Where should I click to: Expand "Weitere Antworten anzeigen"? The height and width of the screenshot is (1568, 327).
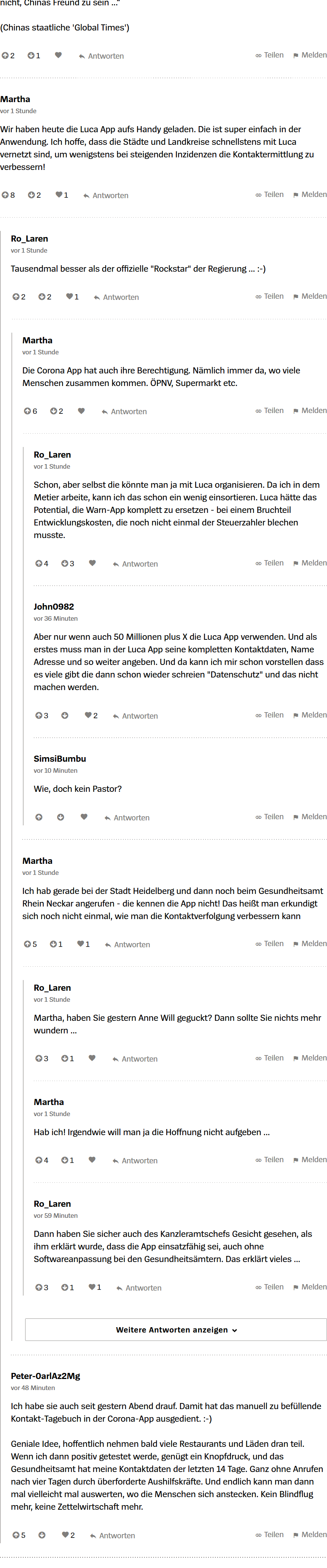pos(176,1330)
